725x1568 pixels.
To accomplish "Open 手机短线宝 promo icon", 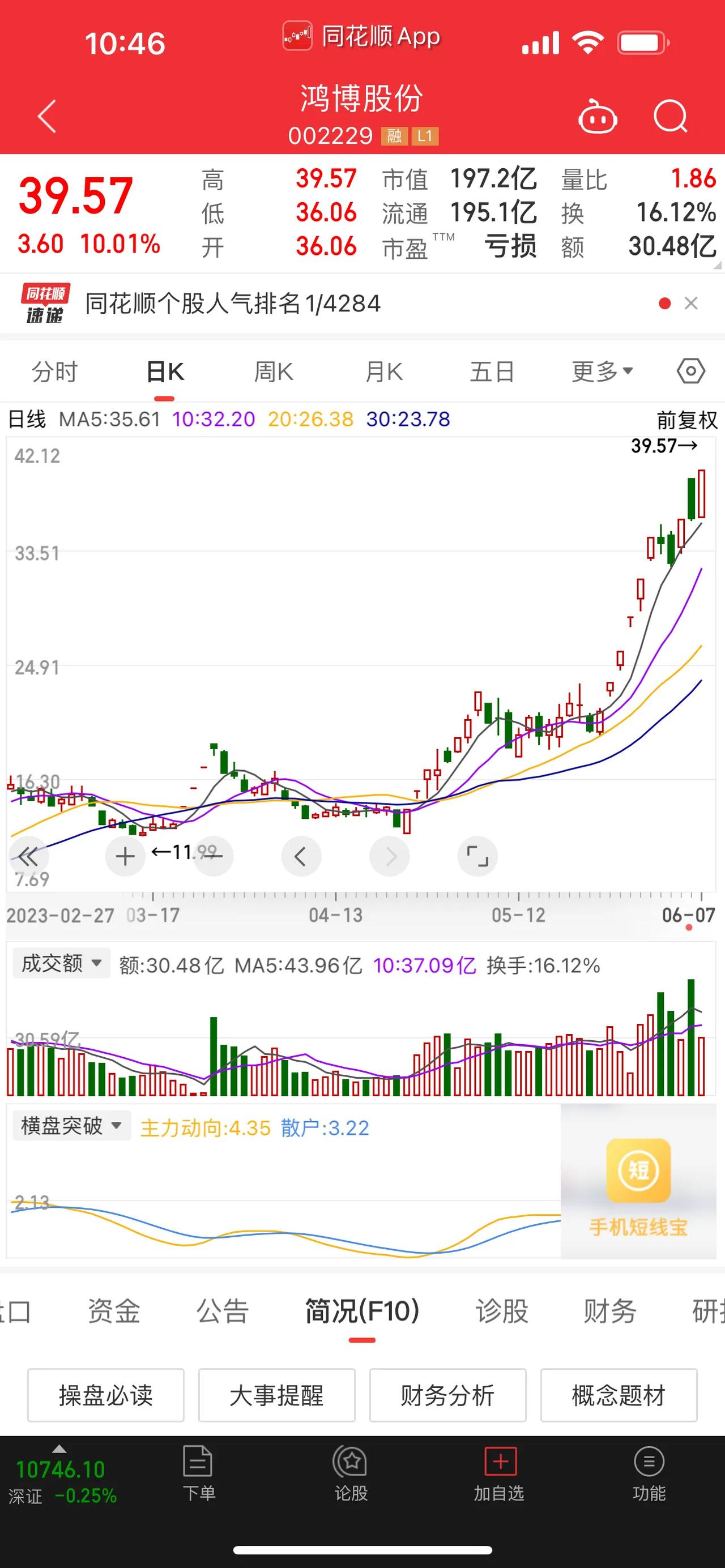I will coord(638,1170).
